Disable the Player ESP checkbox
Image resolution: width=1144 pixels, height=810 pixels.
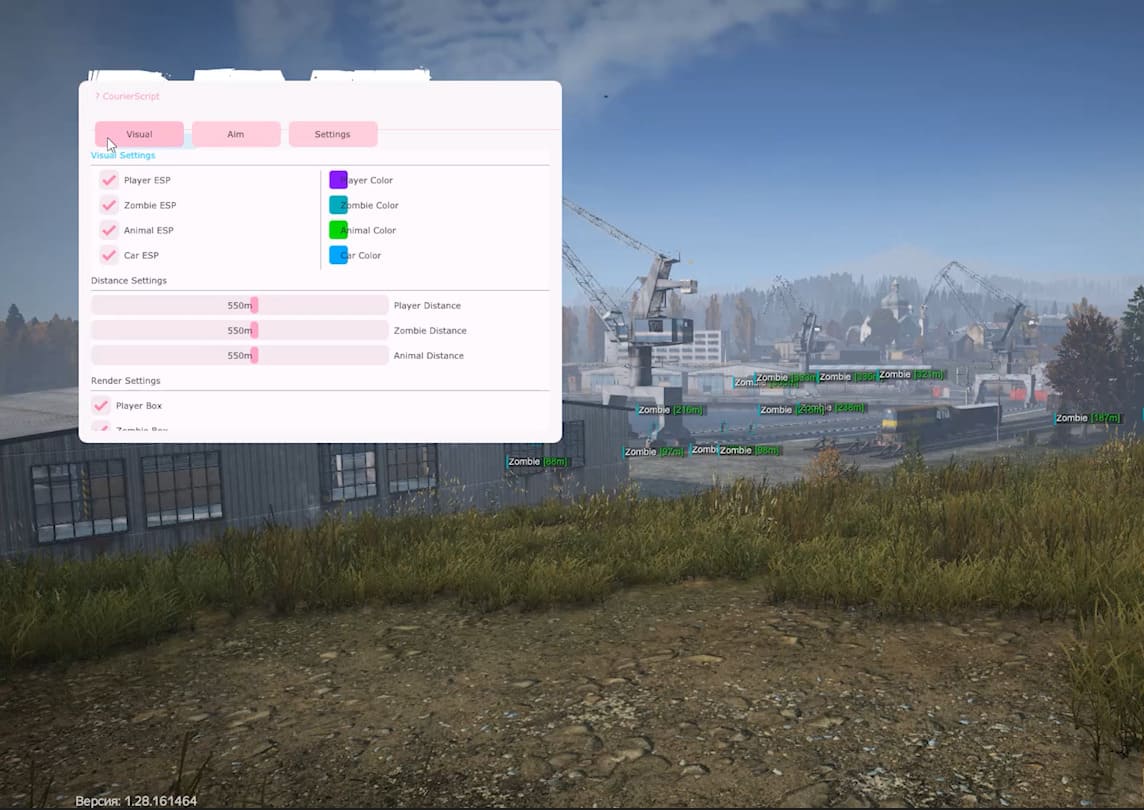click(109, 180)
